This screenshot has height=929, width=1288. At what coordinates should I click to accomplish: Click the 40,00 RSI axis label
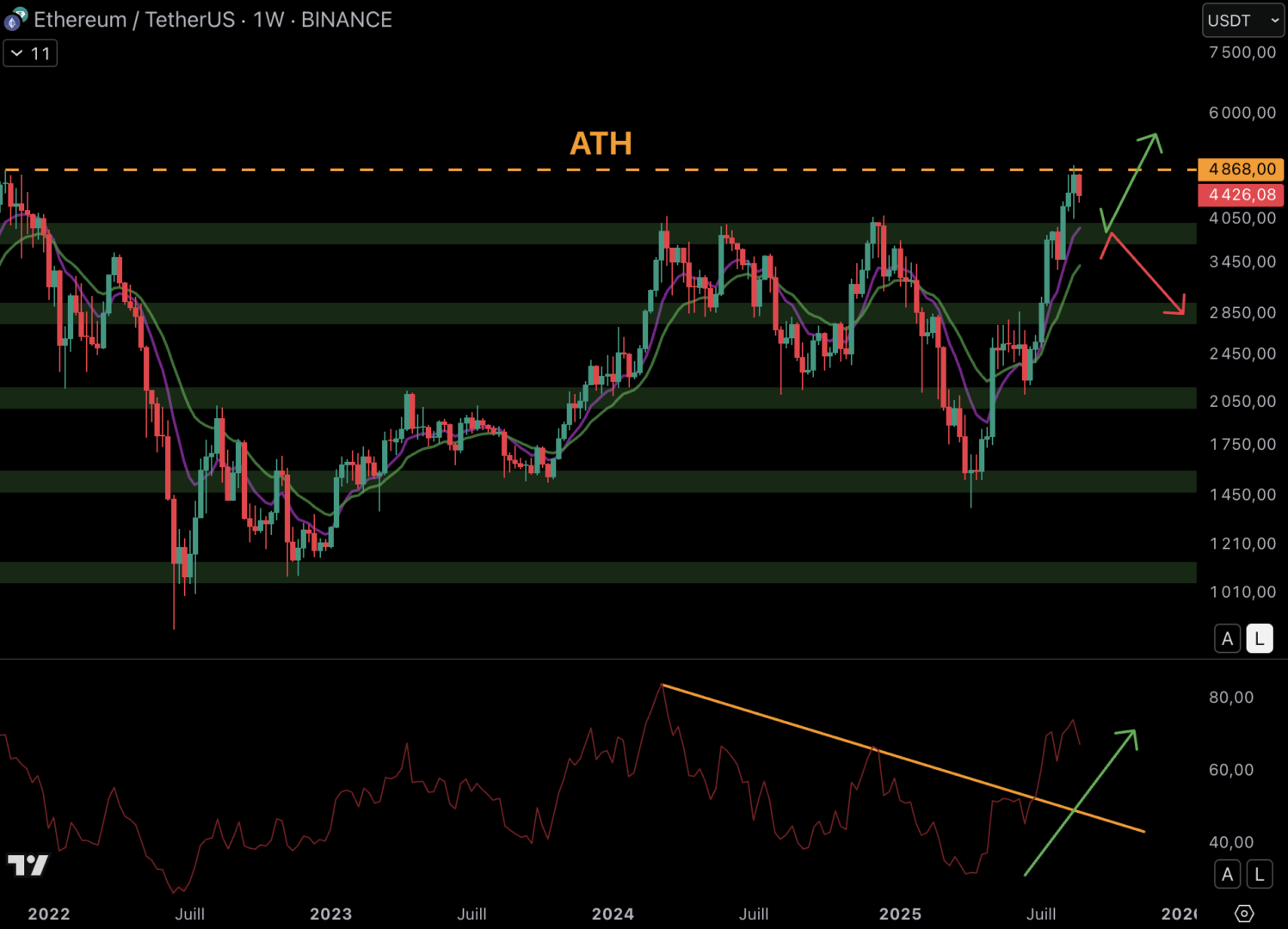click(x=1231, y=843)
